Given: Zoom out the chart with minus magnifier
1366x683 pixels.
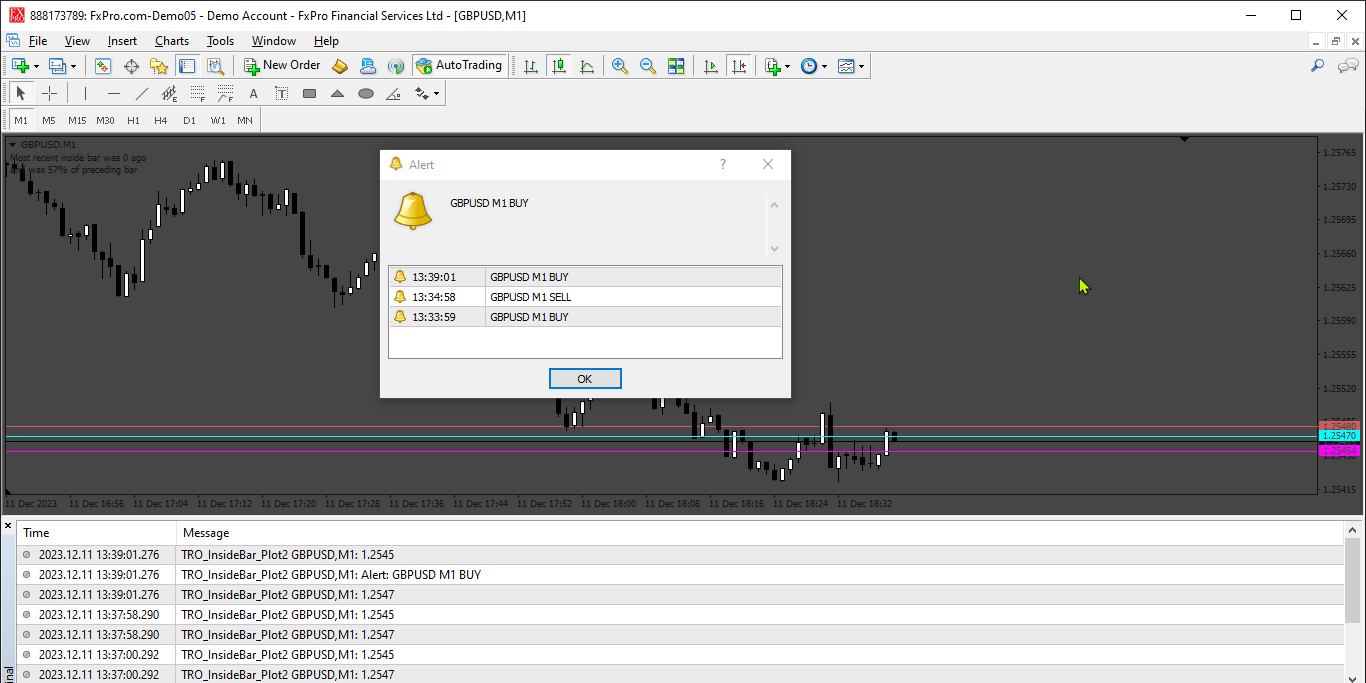Looking at the screenshot, I should point(648,66).
